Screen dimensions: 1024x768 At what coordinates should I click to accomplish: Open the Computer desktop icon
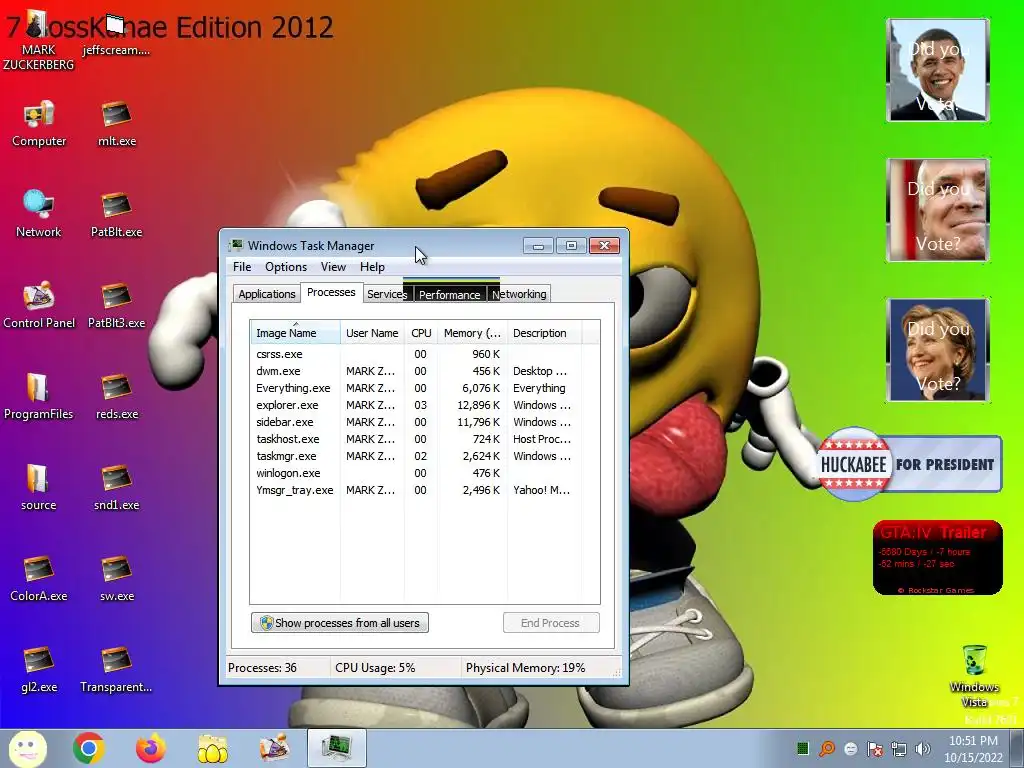[x=39, y=124]
